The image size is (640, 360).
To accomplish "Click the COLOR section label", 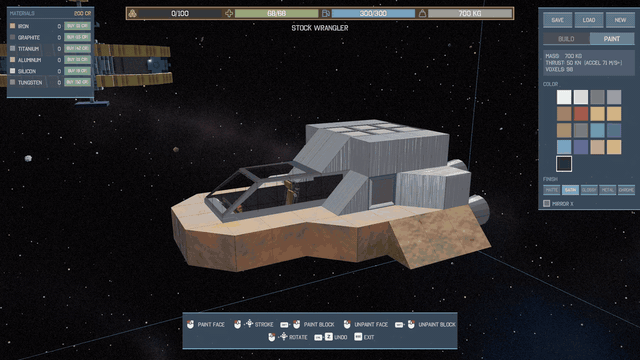I will (551, 84).
